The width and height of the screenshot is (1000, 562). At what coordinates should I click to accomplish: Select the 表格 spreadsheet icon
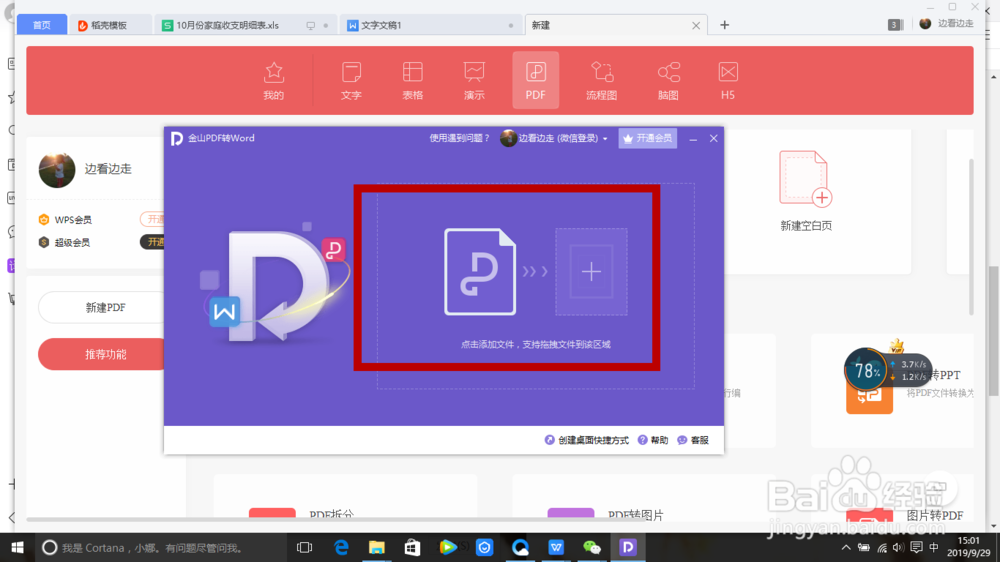click(x=413, y=81)
